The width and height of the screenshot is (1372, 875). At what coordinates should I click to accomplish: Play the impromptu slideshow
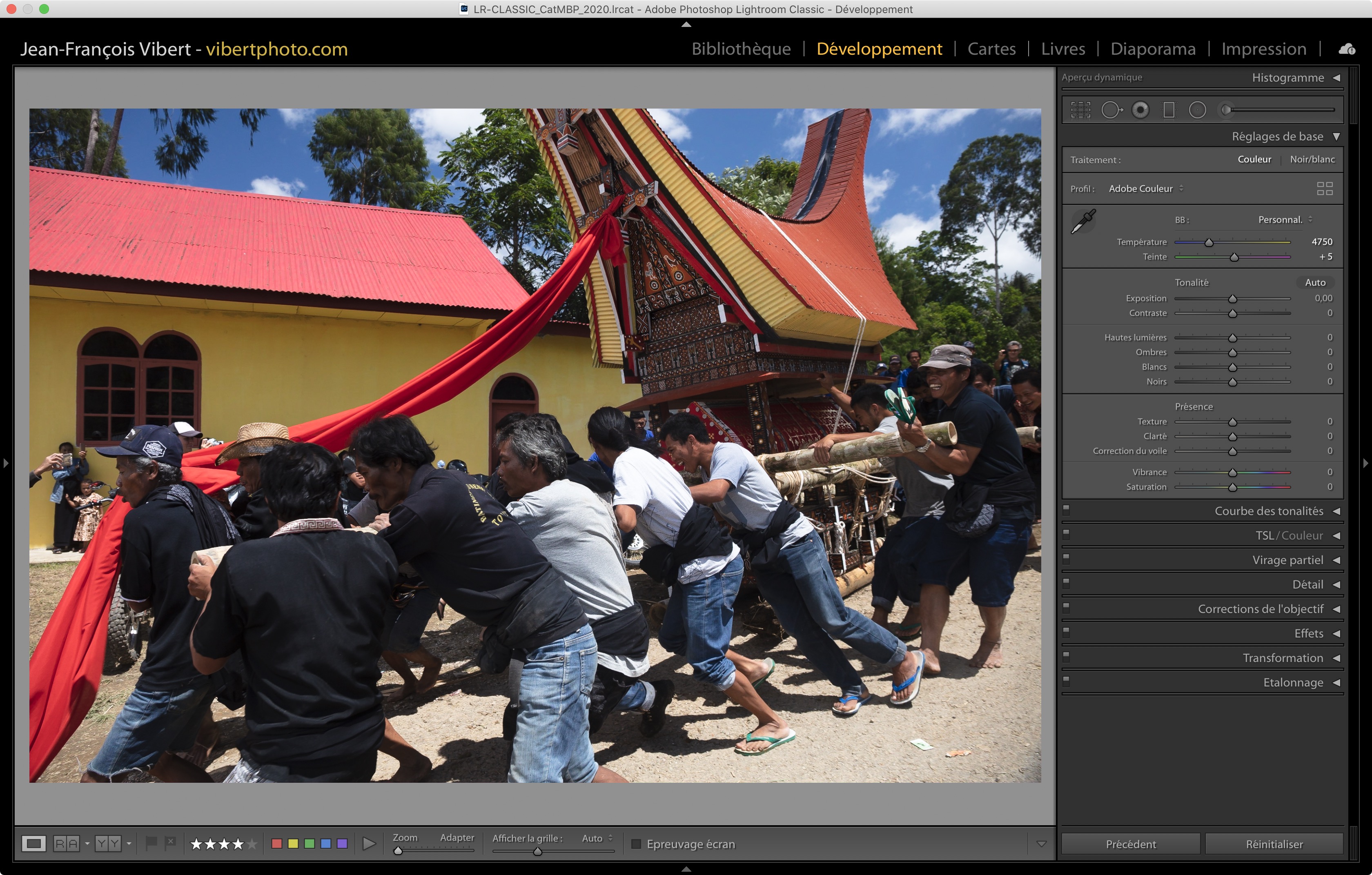[x=369, y=843]
